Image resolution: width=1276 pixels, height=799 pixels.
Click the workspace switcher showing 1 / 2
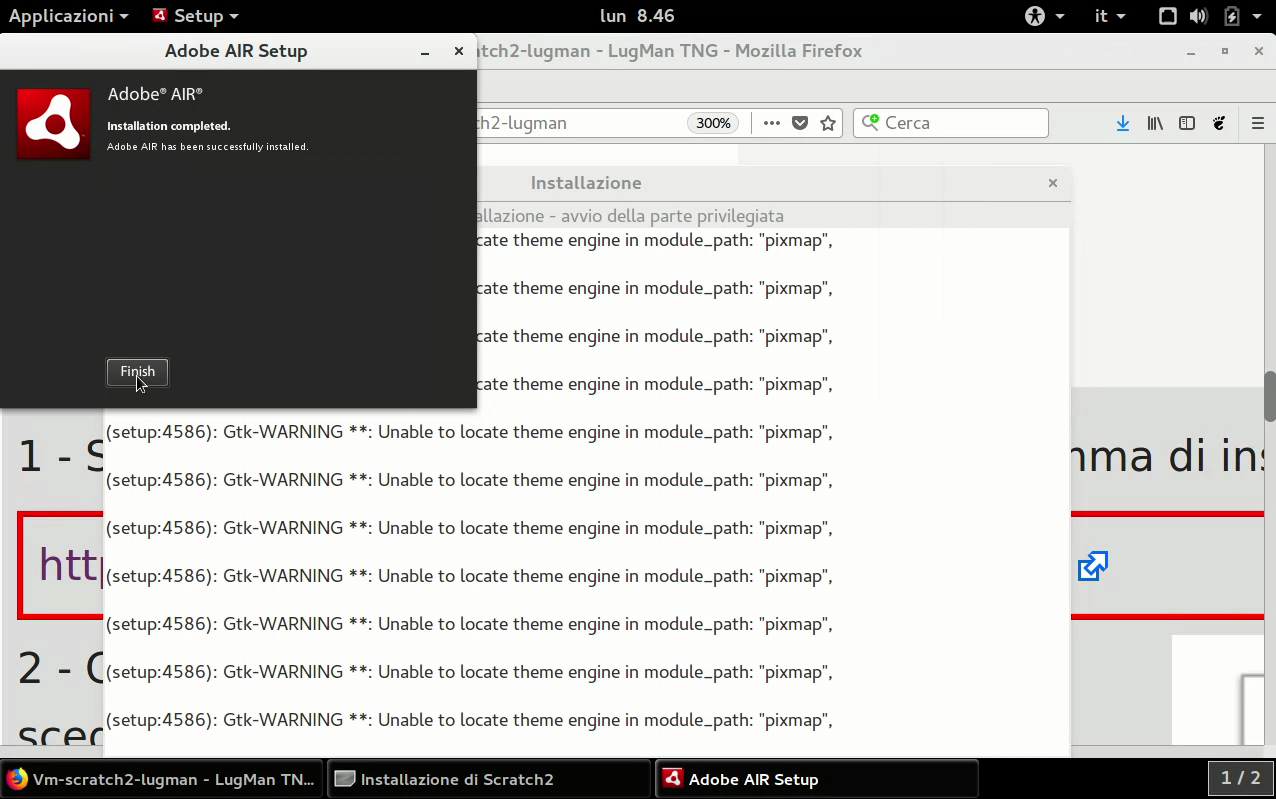click(x=1240, y=778)
